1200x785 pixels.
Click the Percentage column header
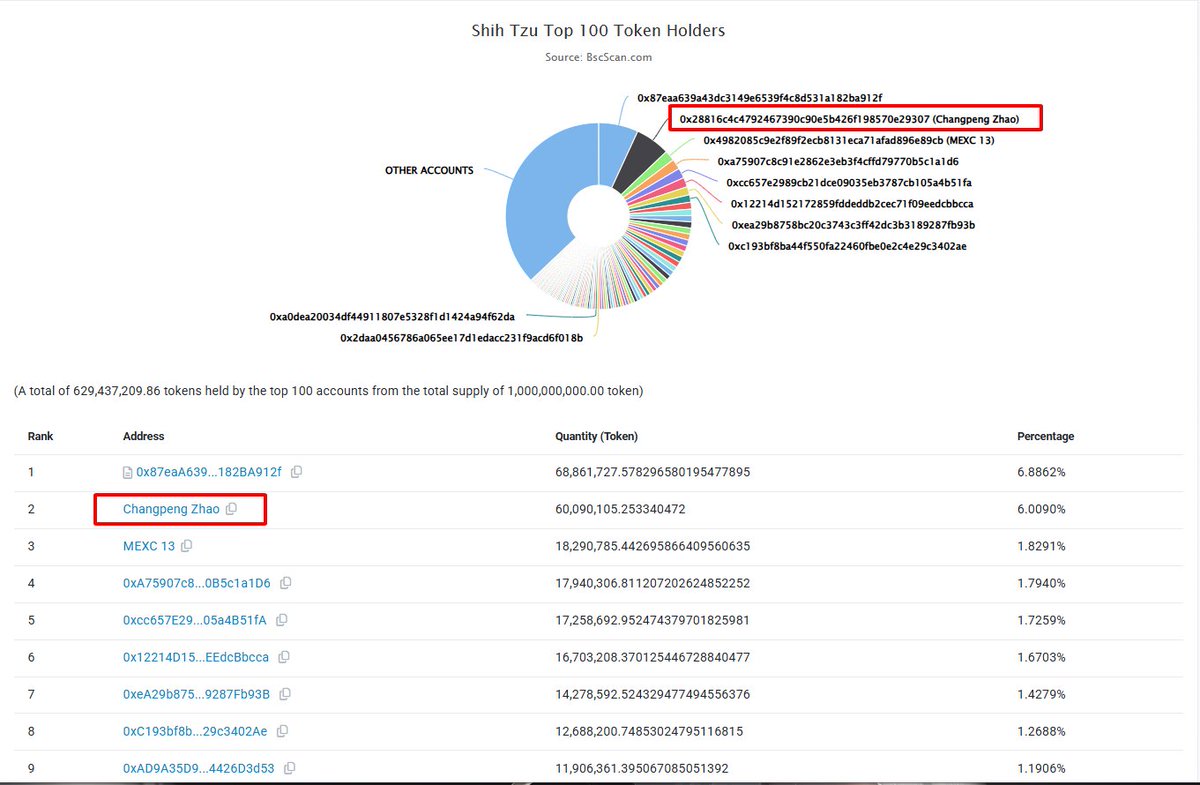point(1045,436)
